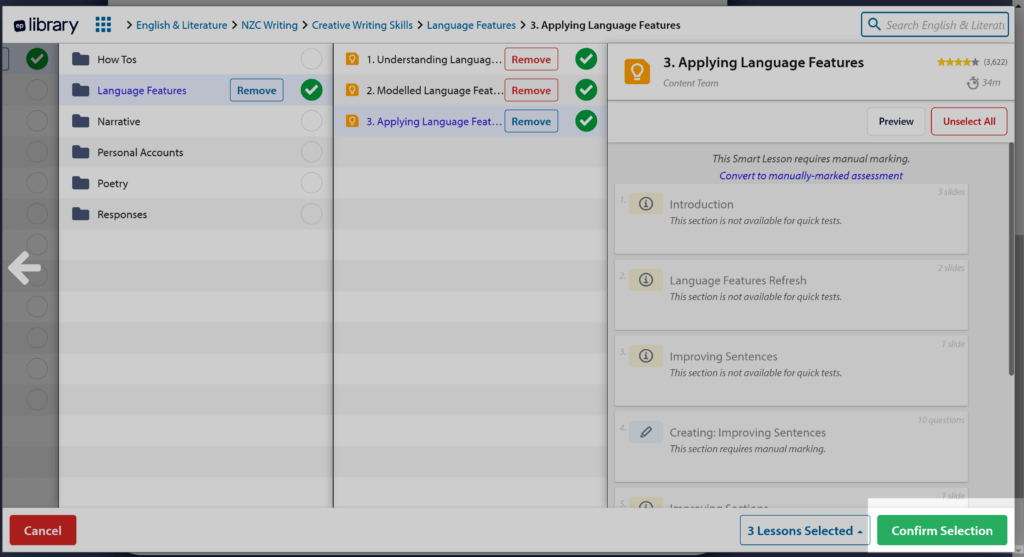Remove lesson 2 Modelled Language Features
Image resolution: width=1024 pixels, height=557 pixels.
(531, 90)
